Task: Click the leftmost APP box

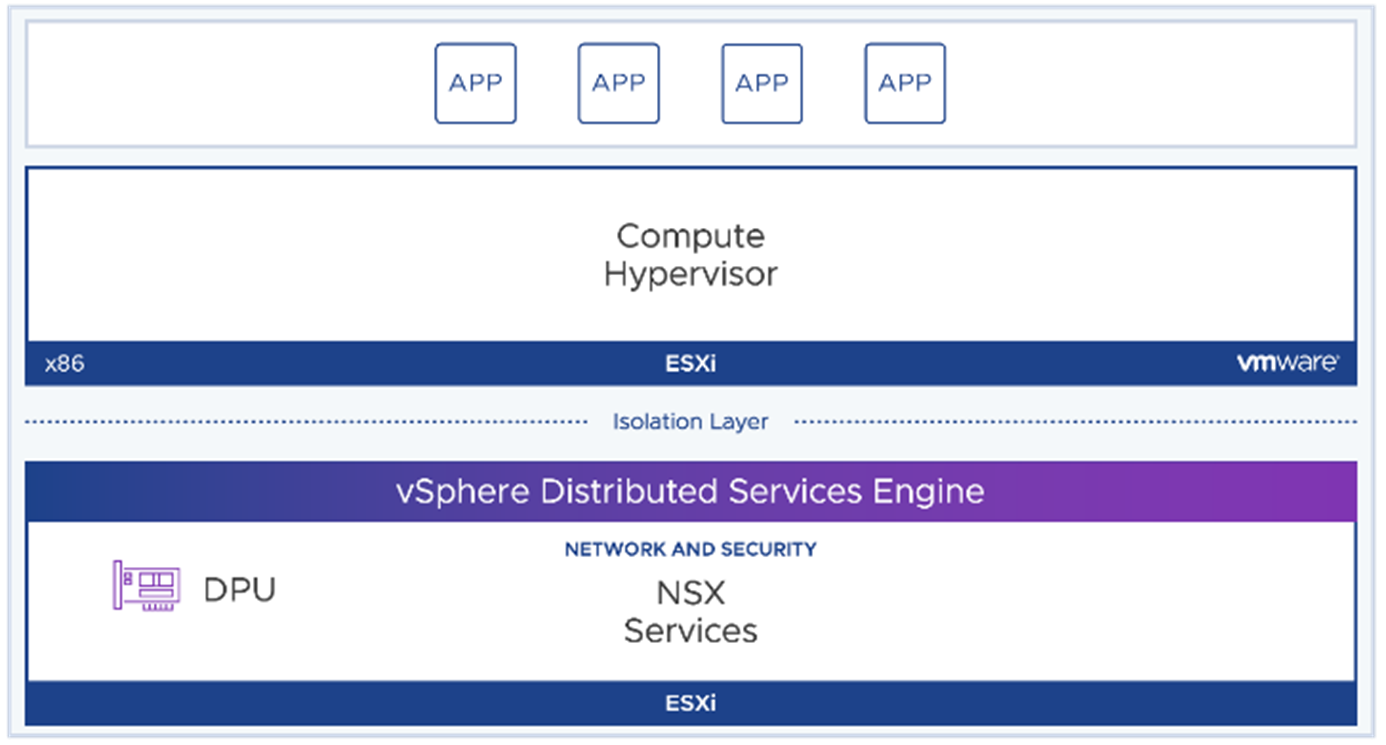Action: click(475, 83)
